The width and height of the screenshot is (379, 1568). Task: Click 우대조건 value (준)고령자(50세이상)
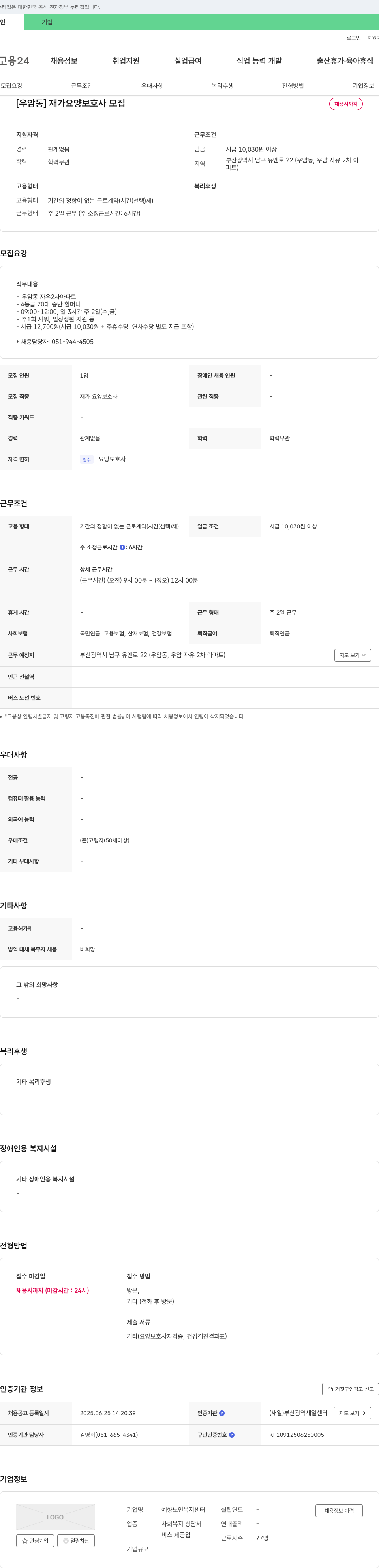click(x=105, y=840)
